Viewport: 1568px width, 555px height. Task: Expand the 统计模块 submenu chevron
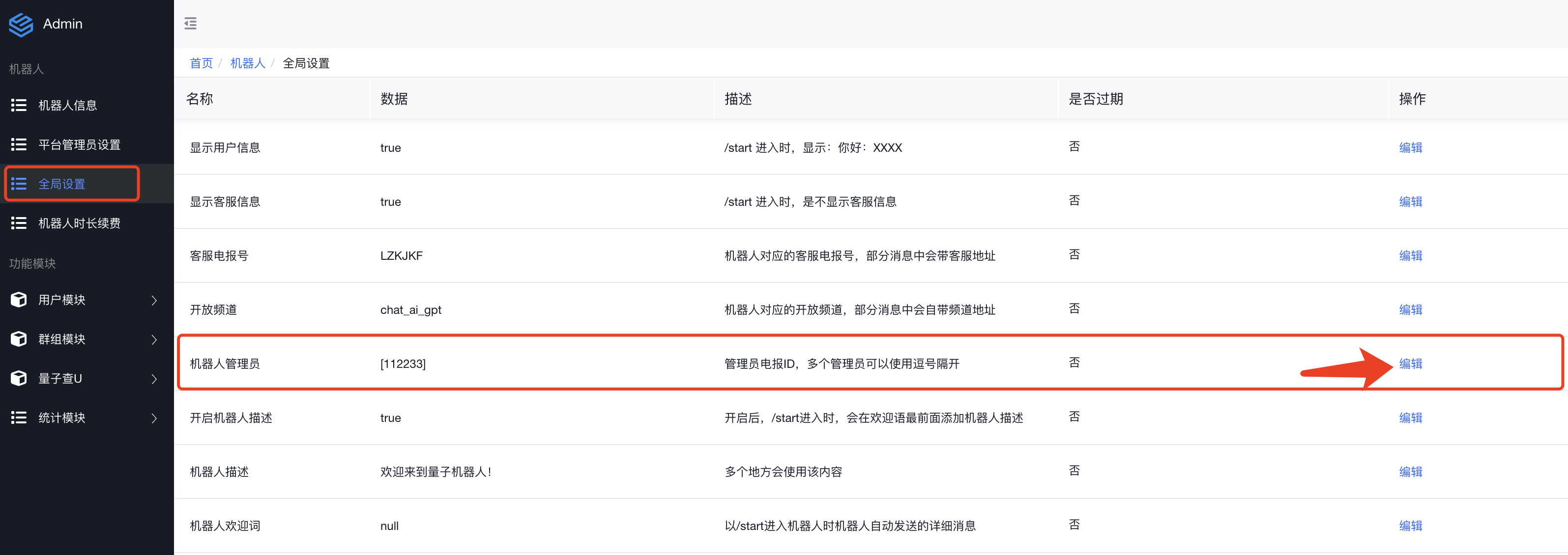tap(154, 418)
